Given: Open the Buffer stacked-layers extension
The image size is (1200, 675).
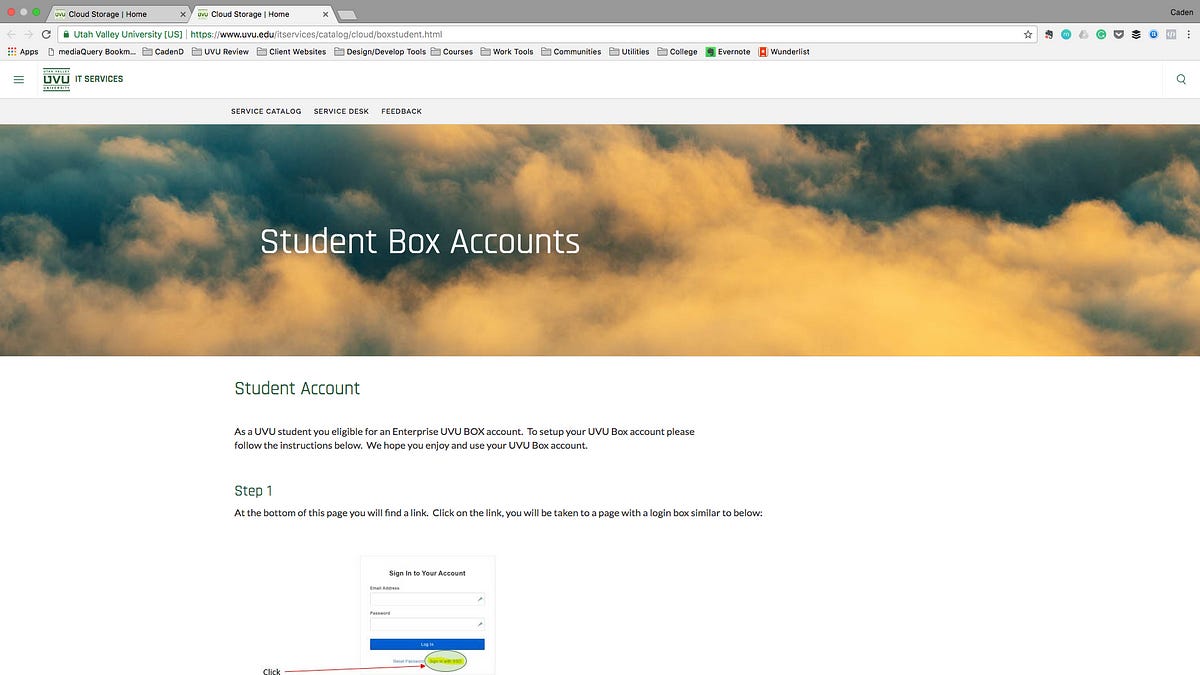Looking at the screenshot, I should 1135,34.
